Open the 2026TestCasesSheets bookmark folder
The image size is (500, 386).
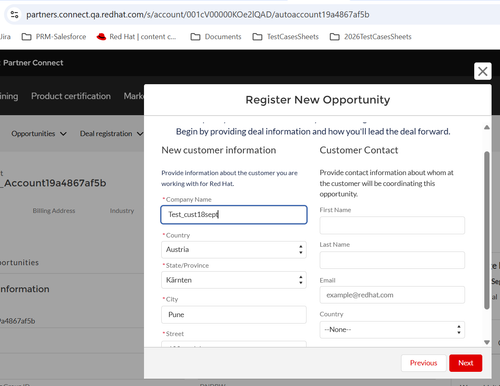coord(371,37)
